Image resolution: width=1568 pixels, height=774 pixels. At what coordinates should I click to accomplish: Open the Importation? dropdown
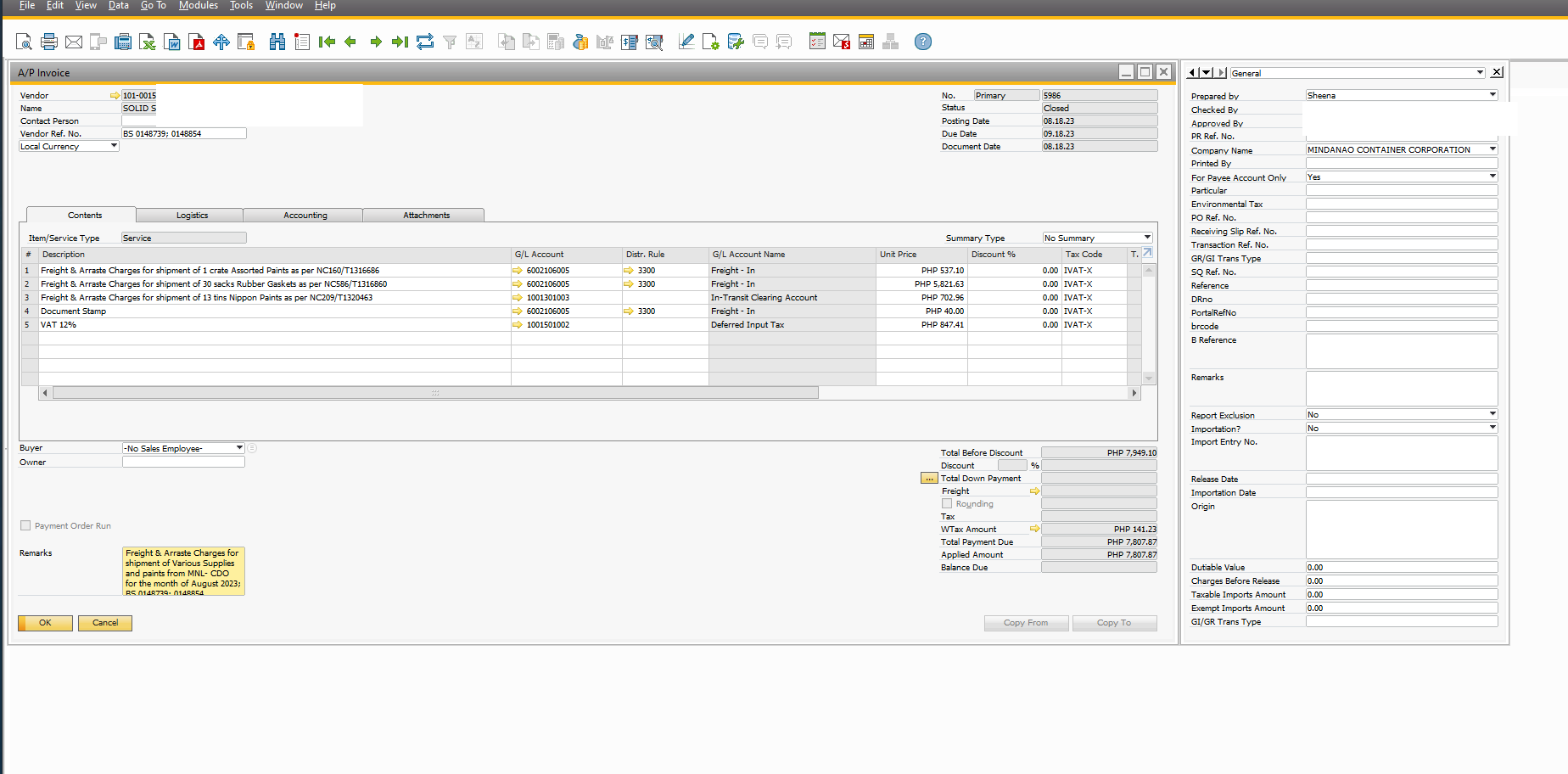(x=1492, y=428)
